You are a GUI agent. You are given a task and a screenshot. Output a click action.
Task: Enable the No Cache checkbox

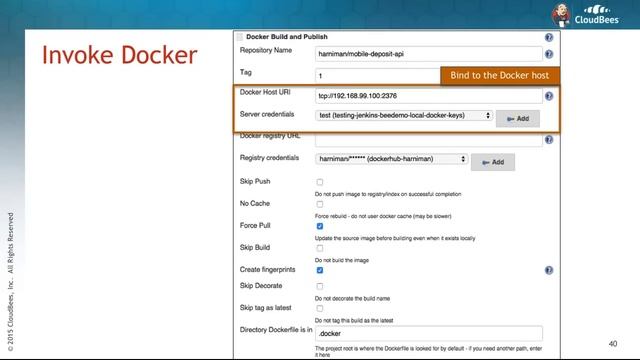320,204
